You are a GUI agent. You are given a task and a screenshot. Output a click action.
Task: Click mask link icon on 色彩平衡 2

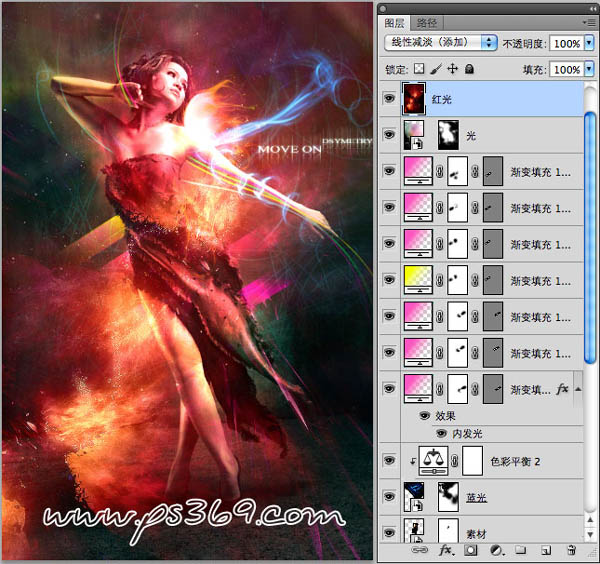click(455, 461)
